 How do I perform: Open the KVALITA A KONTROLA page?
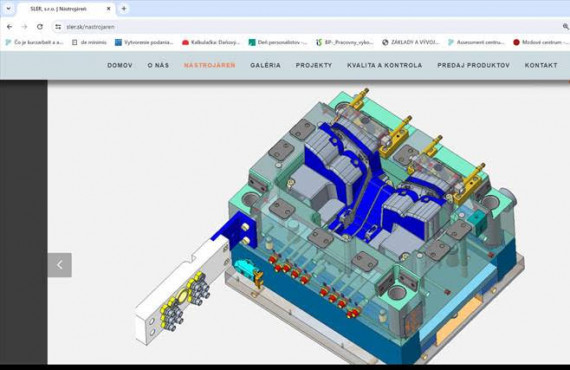(385, 65)
